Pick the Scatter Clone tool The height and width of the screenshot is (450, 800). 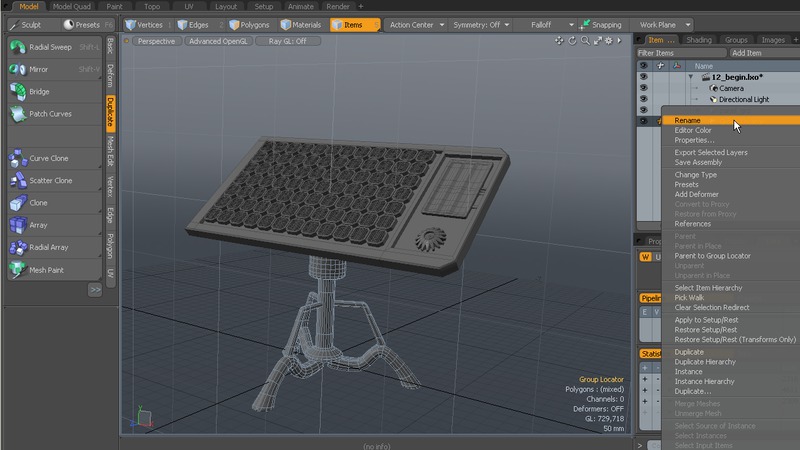pyautogui.click(x=55, y=181)
